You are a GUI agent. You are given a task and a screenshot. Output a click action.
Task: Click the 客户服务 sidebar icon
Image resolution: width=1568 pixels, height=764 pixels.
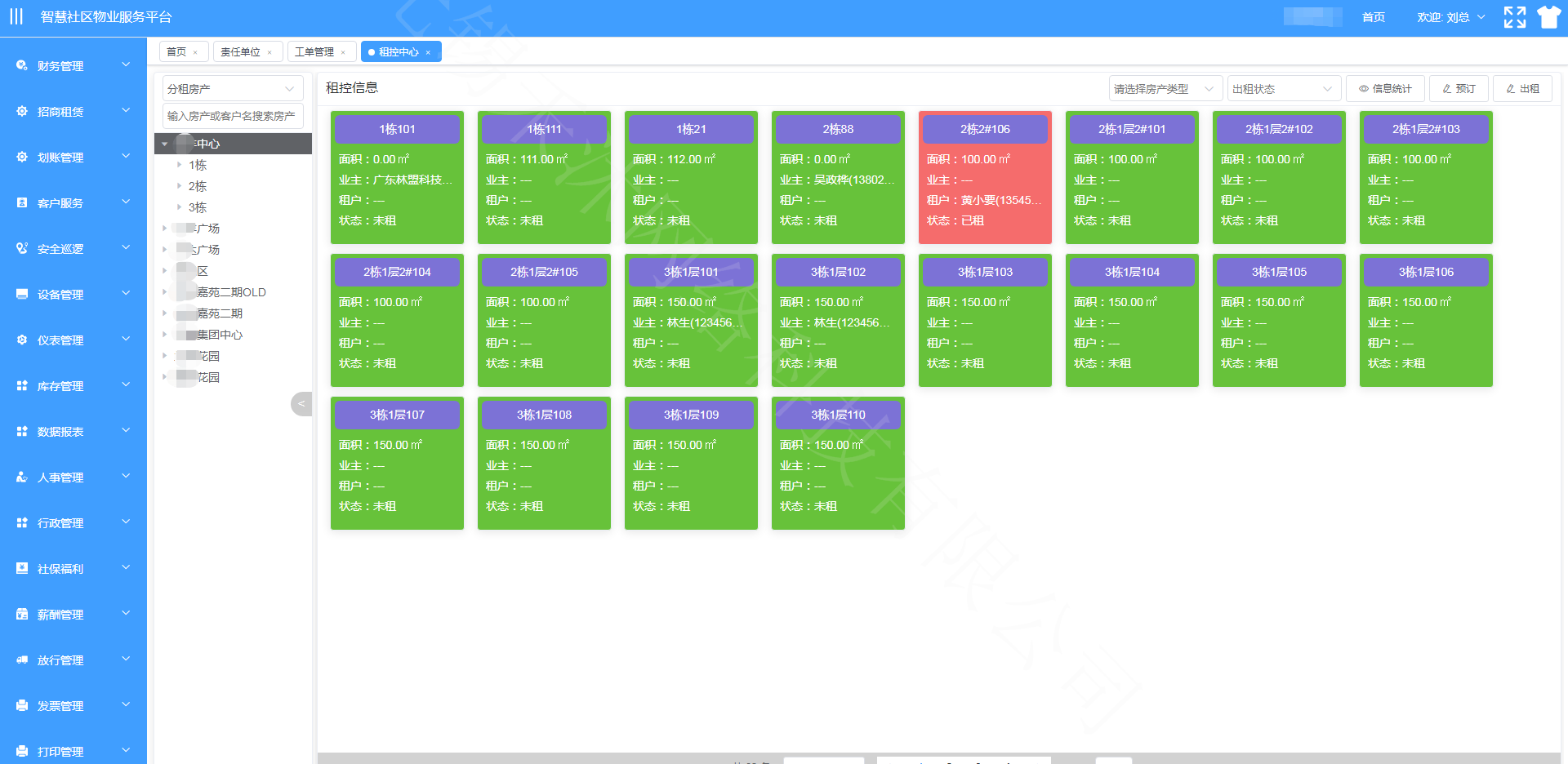tap(22, 202)
